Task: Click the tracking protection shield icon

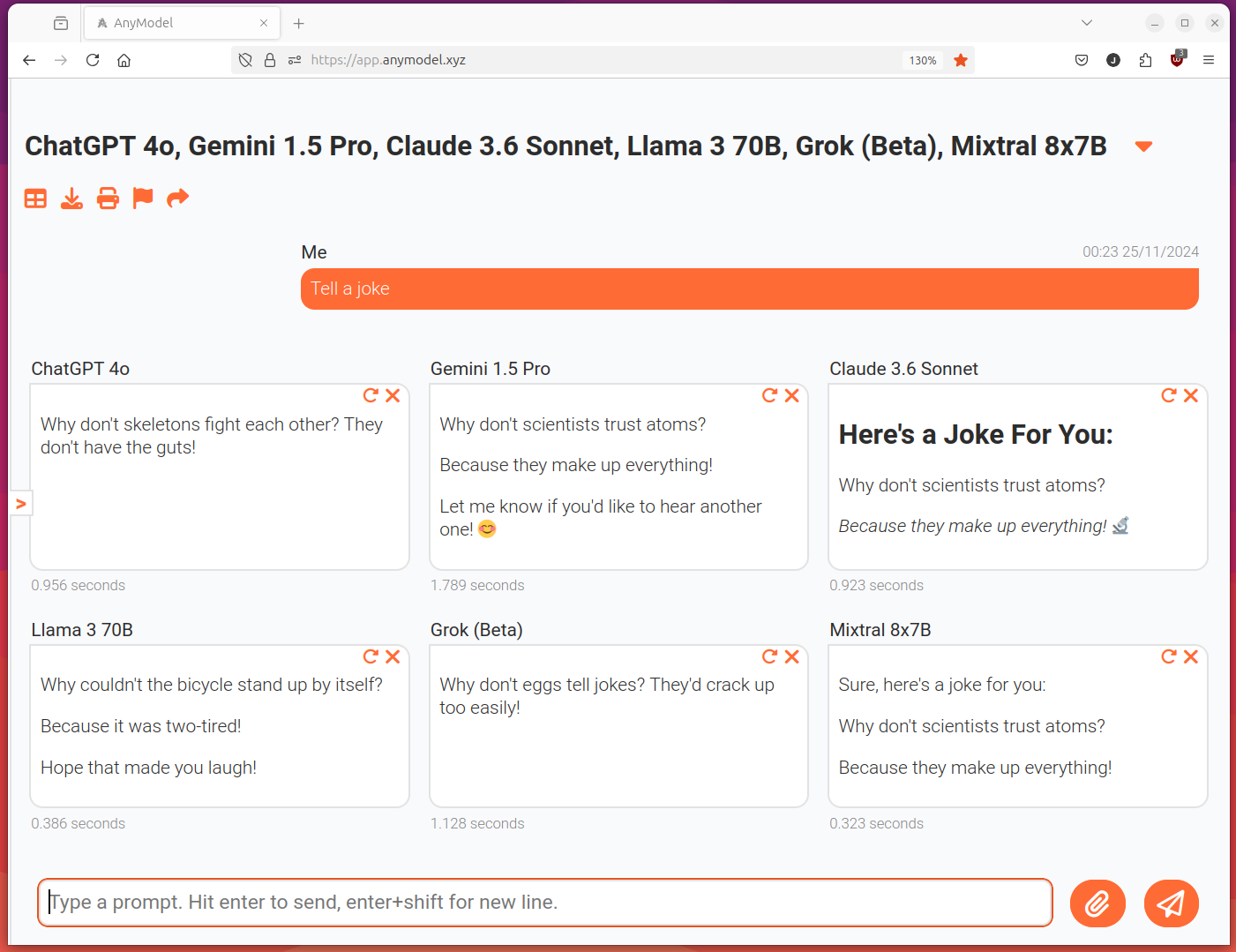Action: [x=245, y=60]
